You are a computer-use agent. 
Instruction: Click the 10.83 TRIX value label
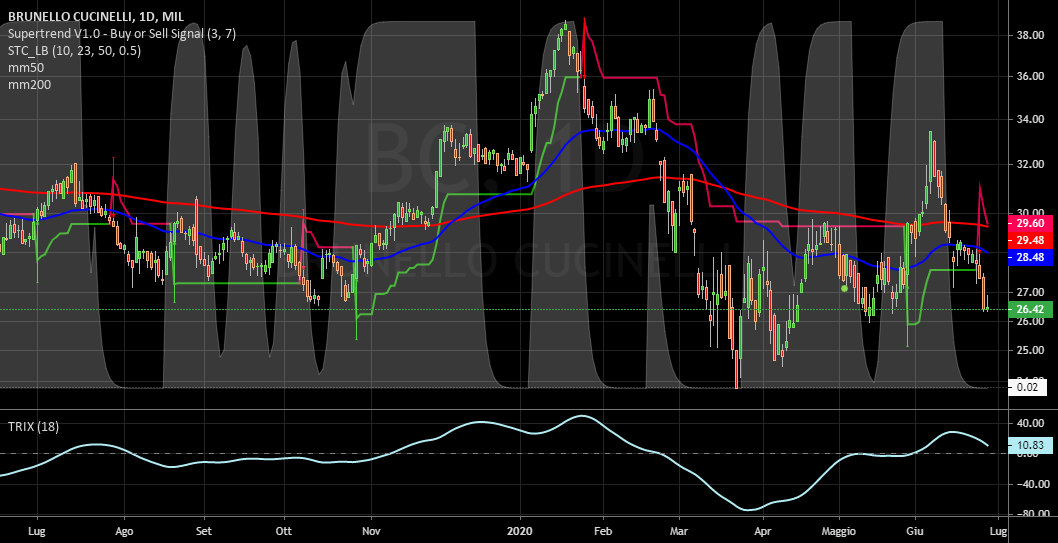[x=1030, y=445]
